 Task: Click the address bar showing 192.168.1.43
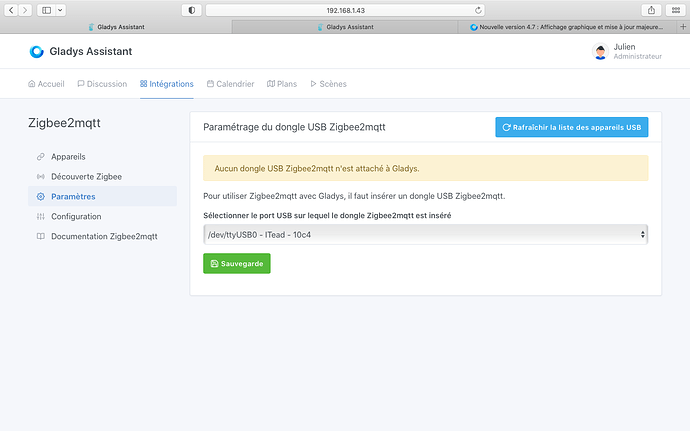coord(345,10)
